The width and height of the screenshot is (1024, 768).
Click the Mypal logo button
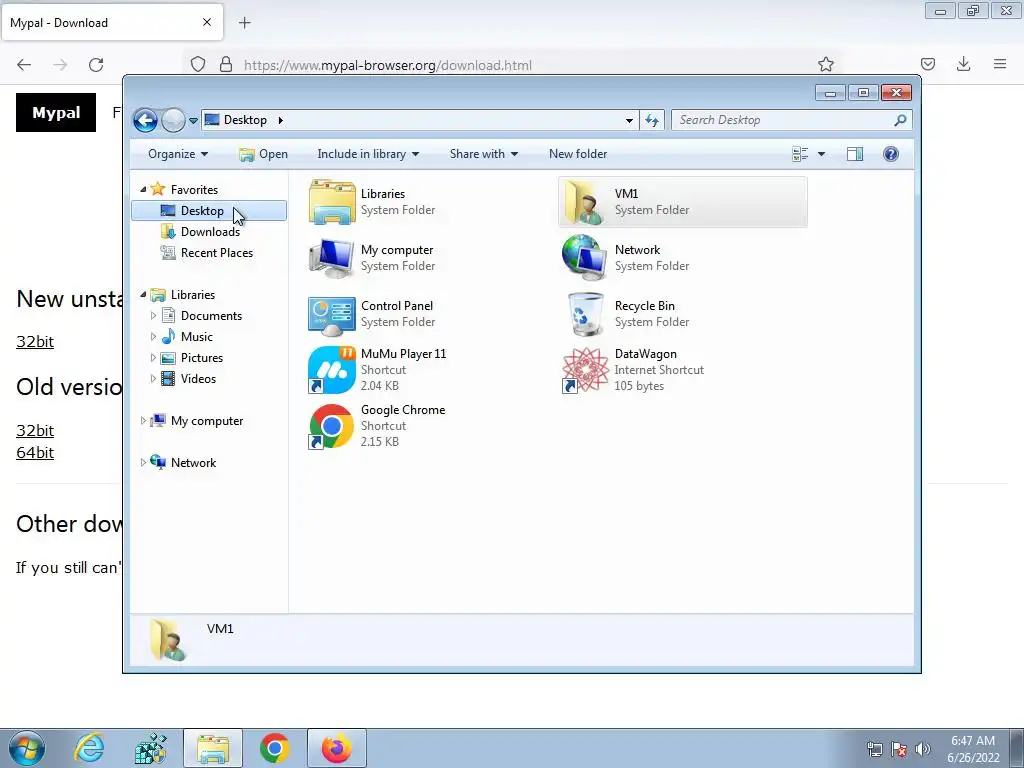click(x=56, y=112)
